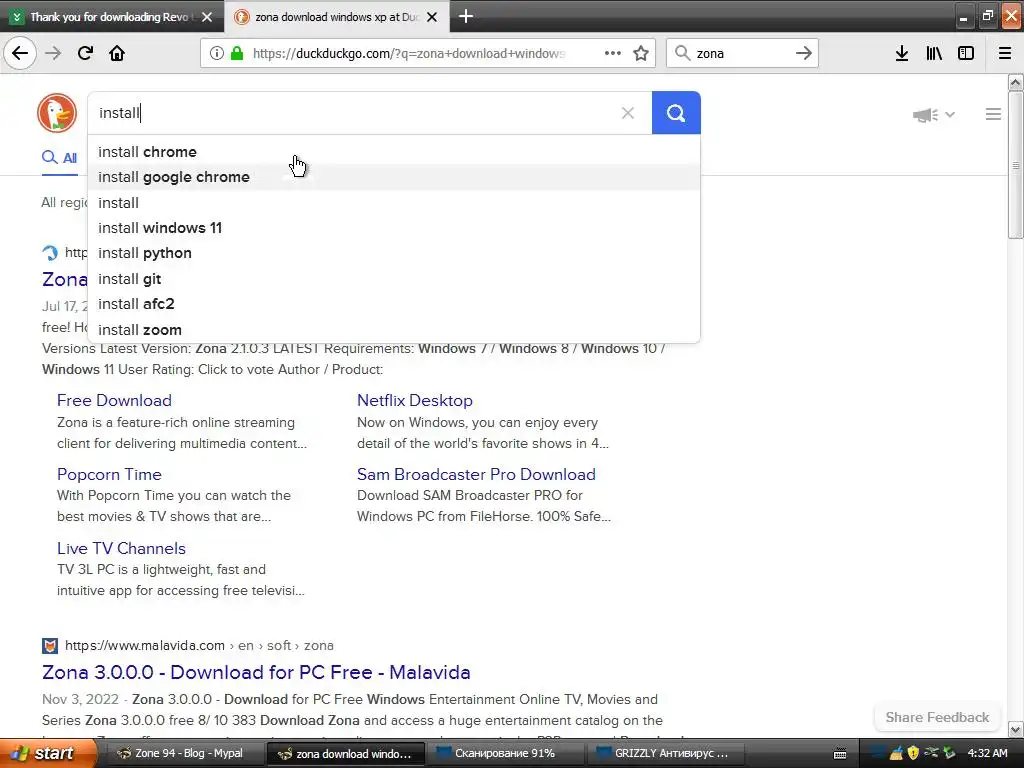
Task: Click the green padlock security icon
Action: pos(236,53)
